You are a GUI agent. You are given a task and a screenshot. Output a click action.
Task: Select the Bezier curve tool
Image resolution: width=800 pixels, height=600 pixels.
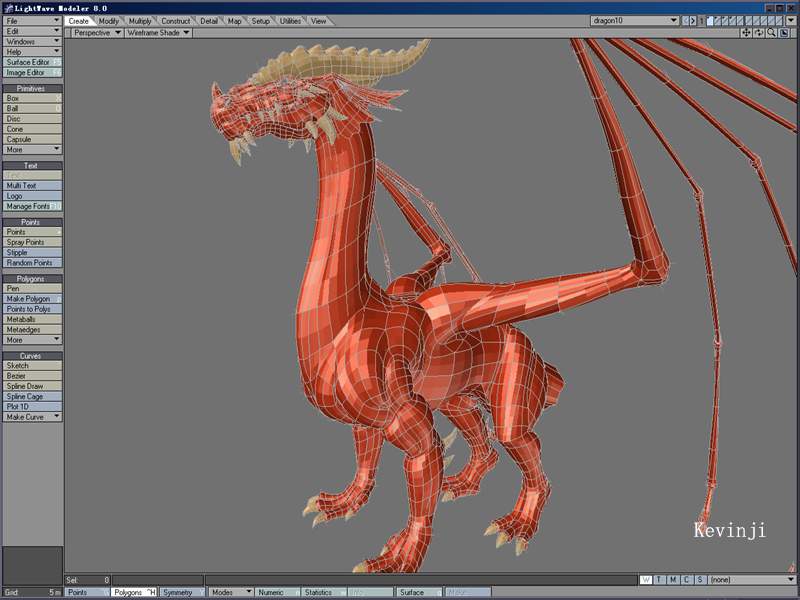coord(33,376)
